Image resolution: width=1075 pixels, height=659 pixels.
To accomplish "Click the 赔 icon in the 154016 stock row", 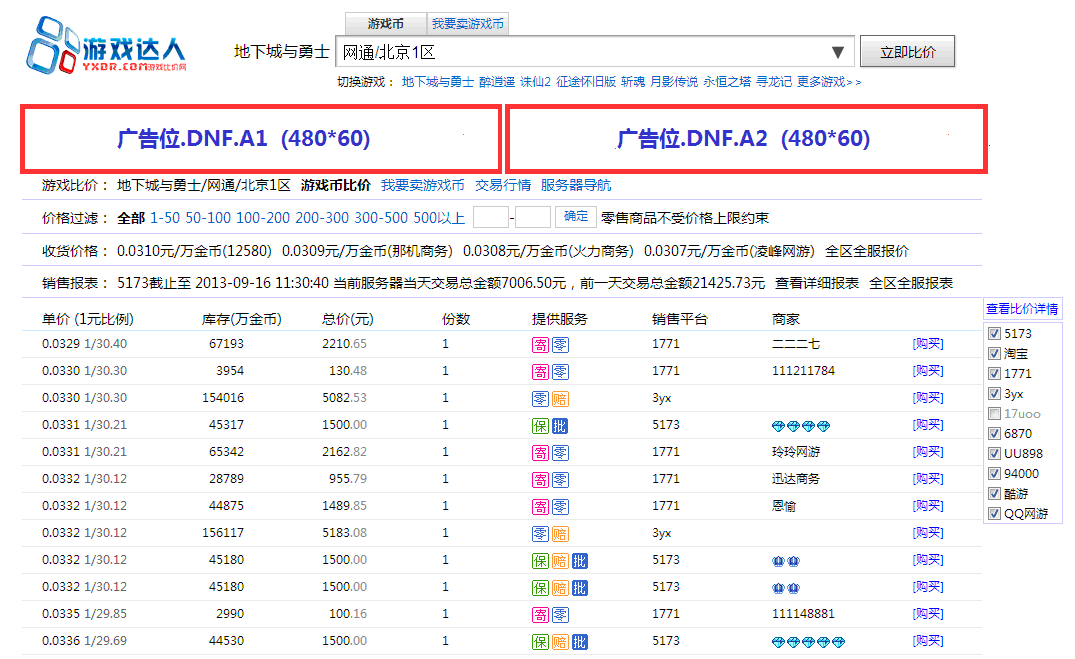I will 560,399.
